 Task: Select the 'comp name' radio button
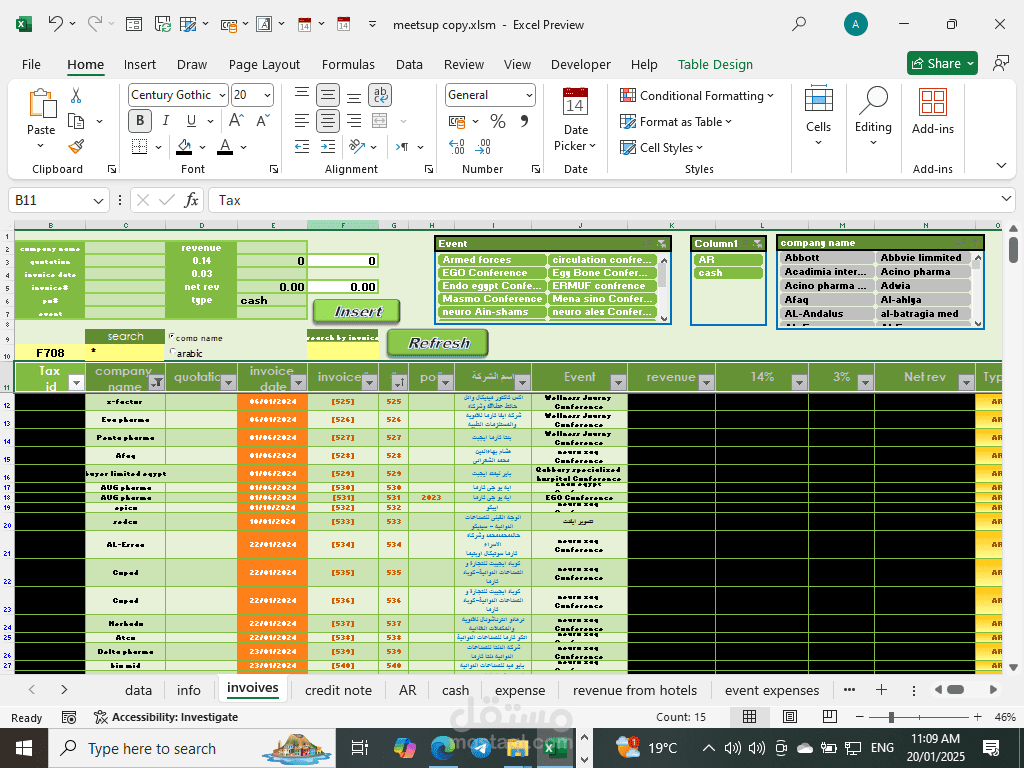click(x=171, y=337)
